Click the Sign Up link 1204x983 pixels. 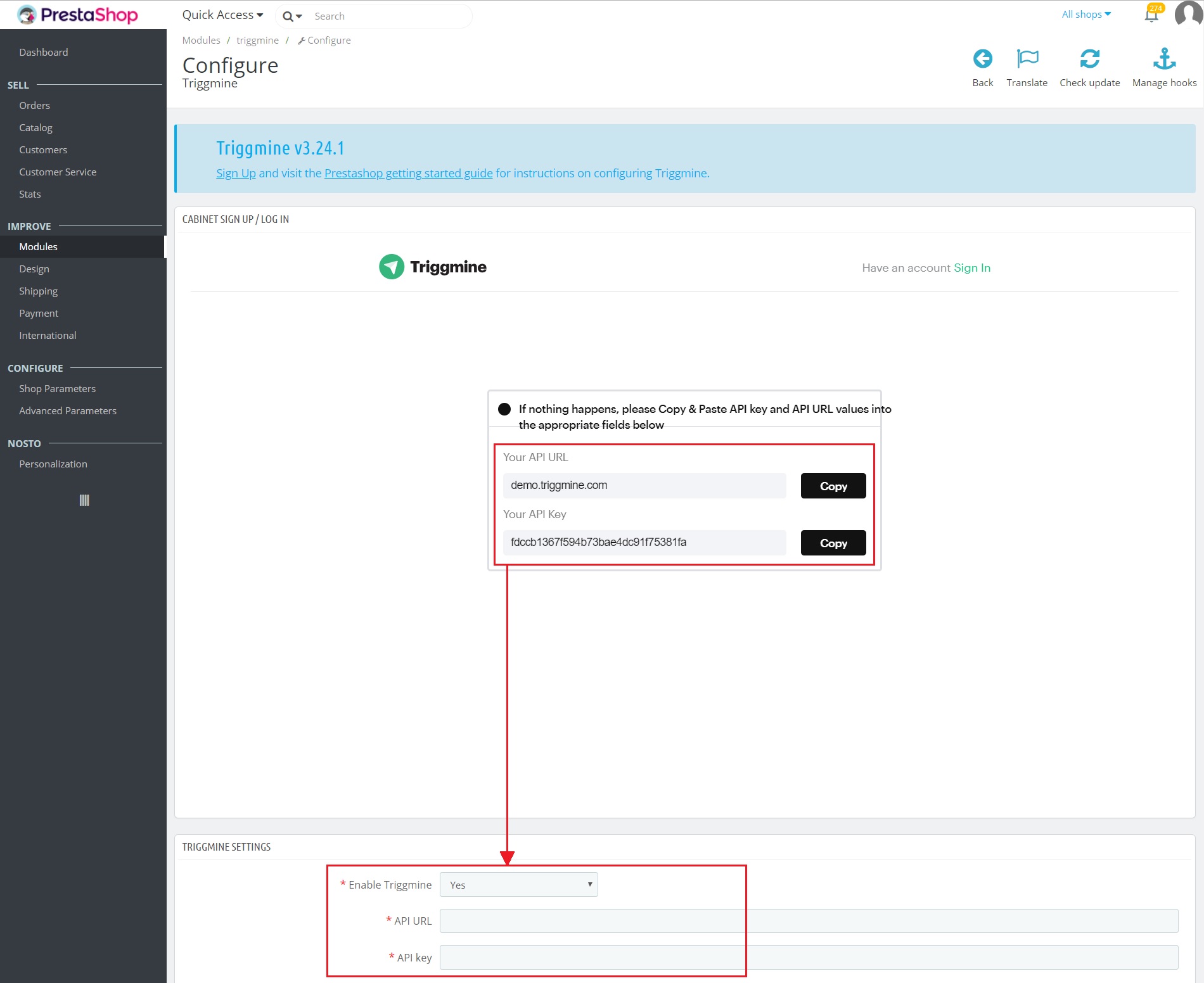click(236, 173)
